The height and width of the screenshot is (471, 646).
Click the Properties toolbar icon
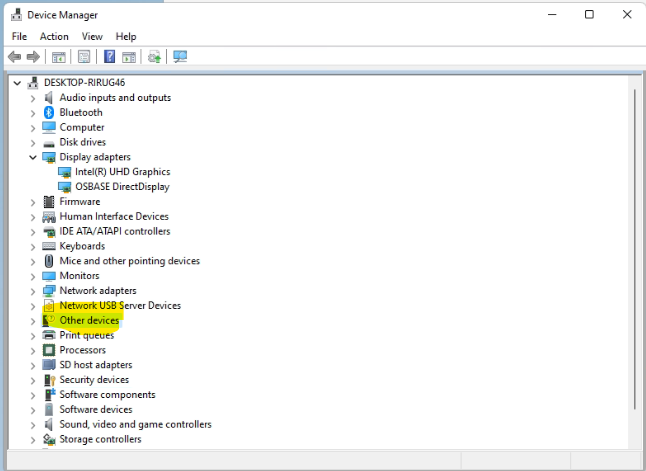84,57
